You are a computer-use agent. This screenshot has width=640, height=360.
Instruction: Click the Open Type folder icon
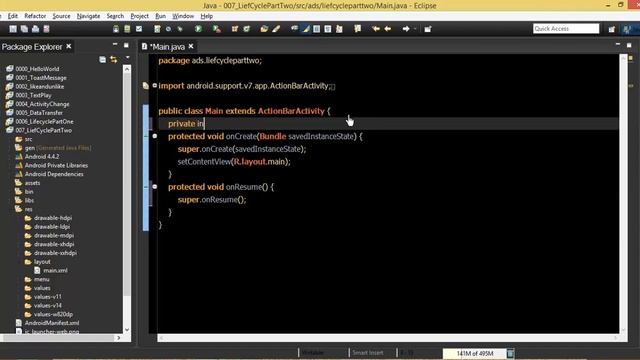[264, 29]
